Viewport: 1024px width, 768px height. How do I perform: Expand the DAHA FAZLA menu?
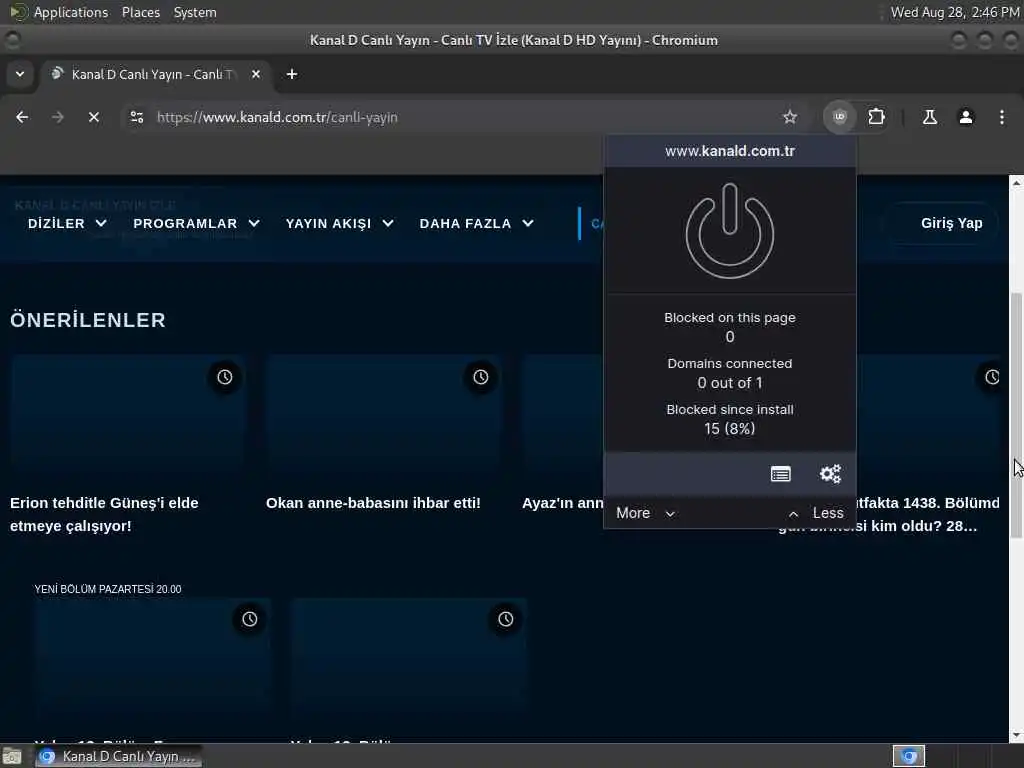click(477, 223)
